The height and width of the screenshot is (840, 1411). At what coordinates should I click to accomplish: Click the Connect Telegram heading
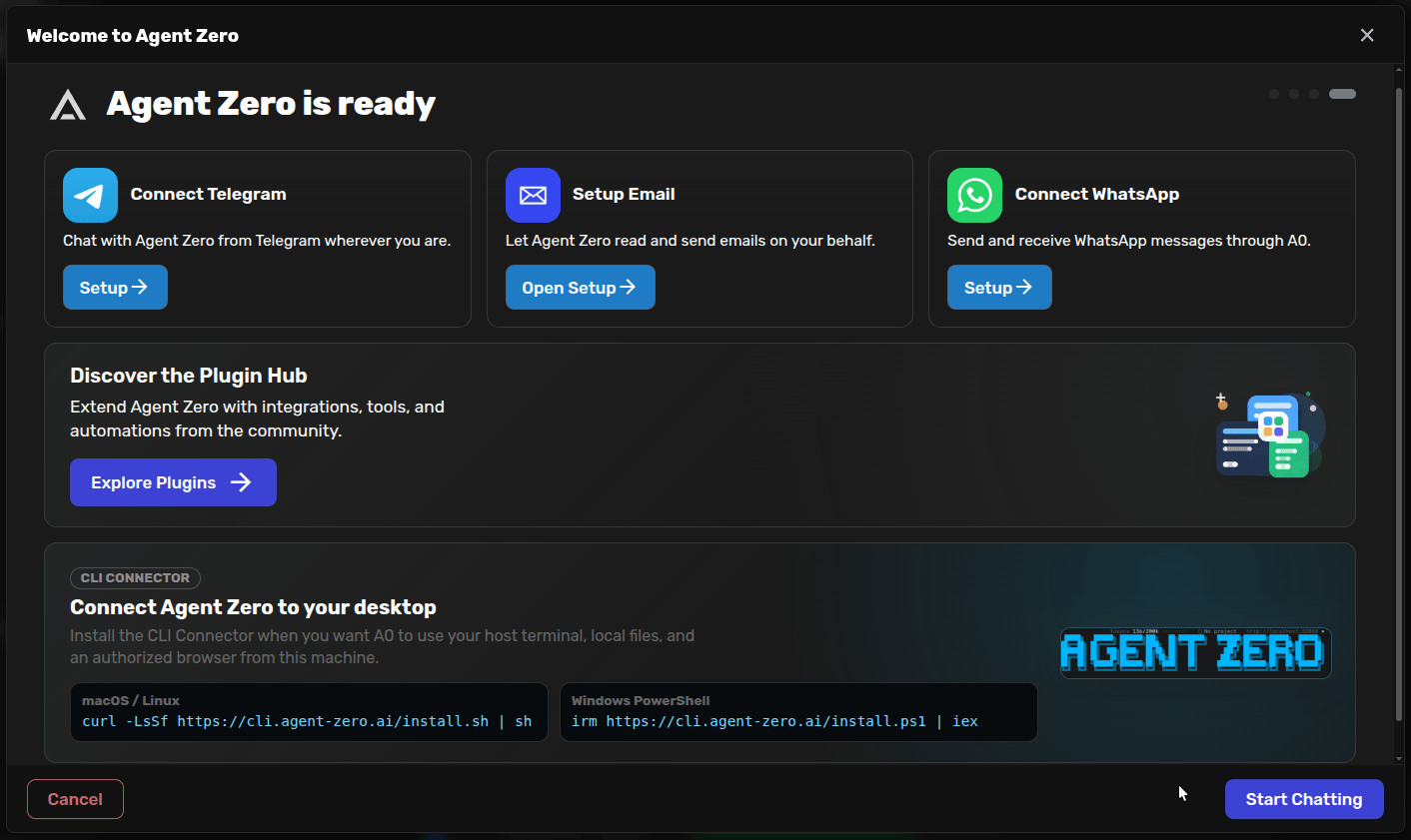208,195
